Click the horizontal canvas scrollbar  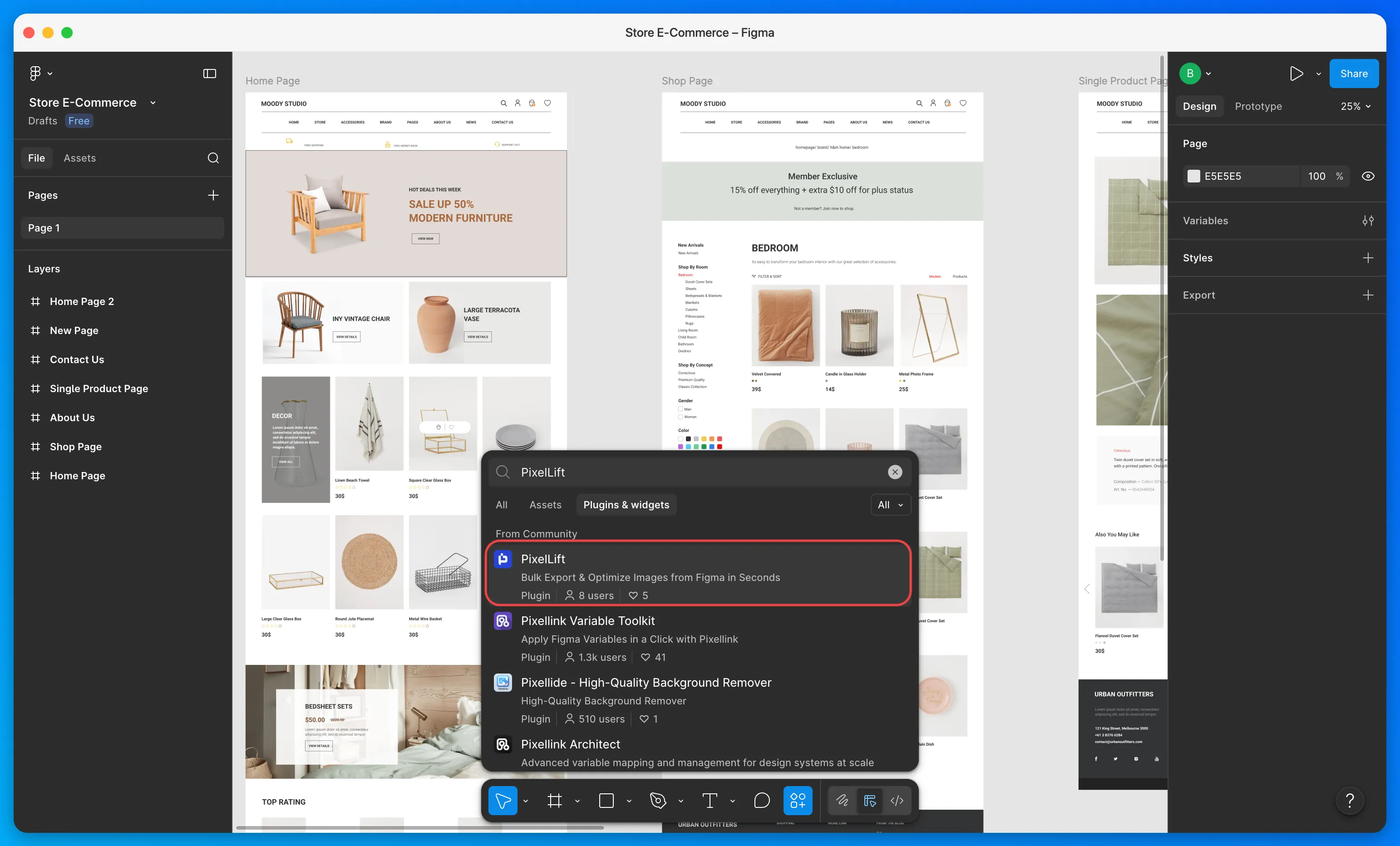click(x=420, y=828)
